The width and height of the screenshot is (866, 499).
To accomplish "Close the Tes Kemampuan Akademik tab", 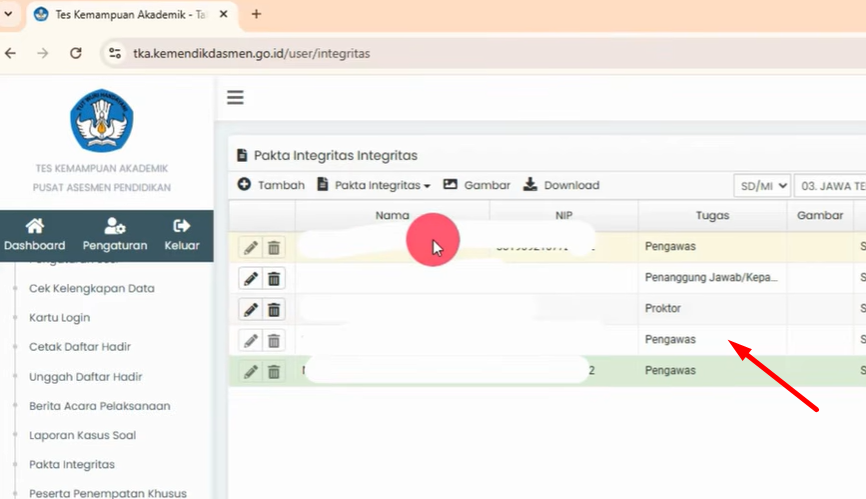I will pos(224,14).
